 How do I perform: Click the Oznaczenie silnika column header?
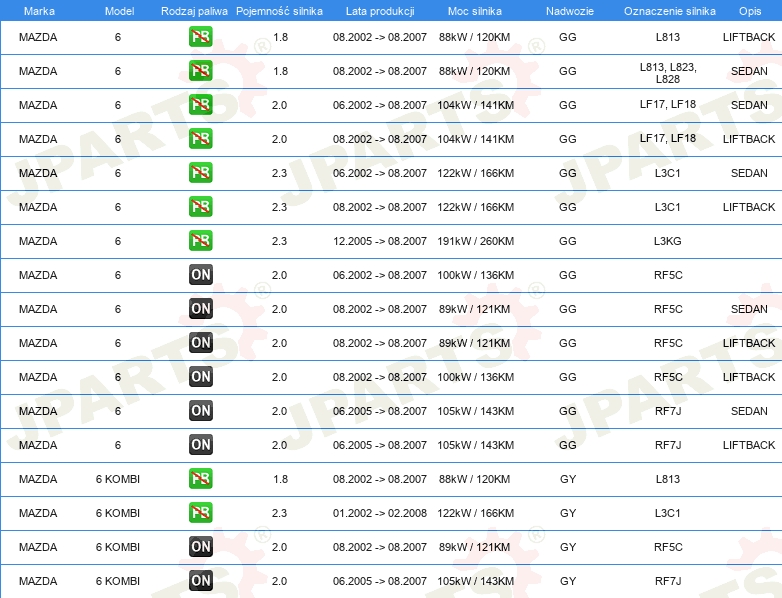669,11
